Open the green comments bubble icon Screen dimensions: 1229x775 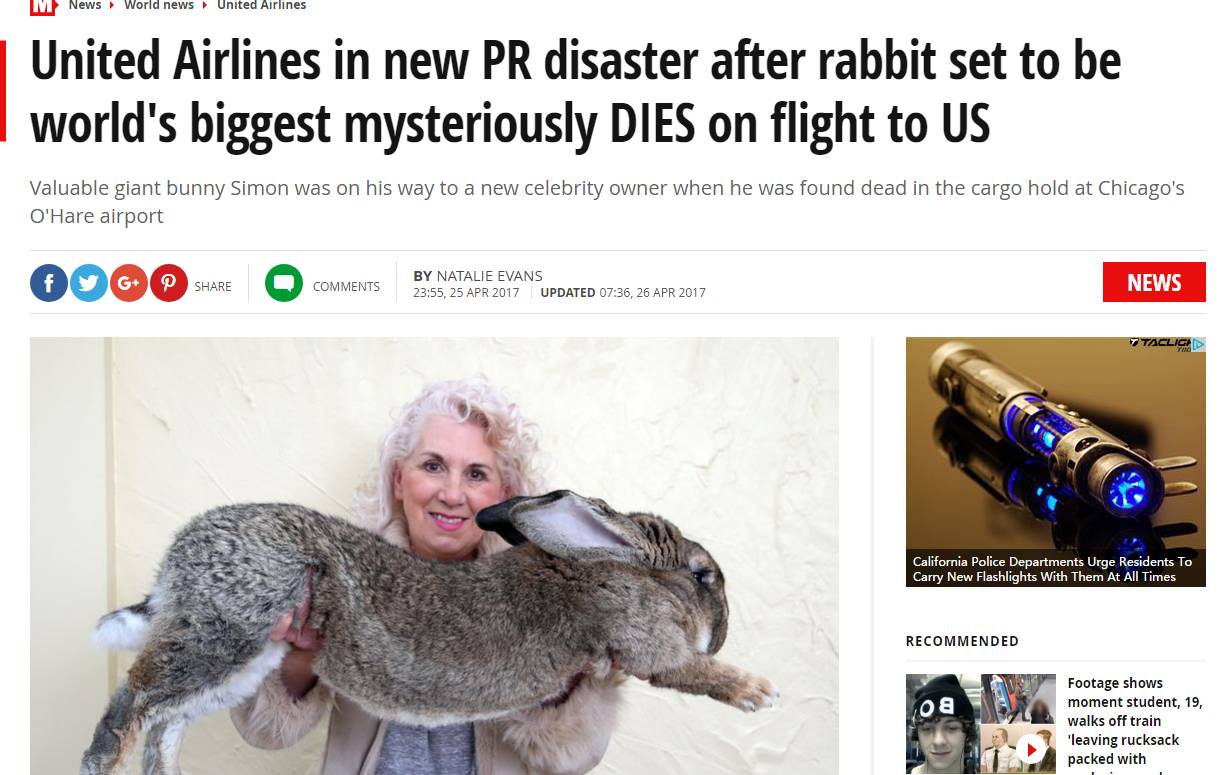click(284, 283)
